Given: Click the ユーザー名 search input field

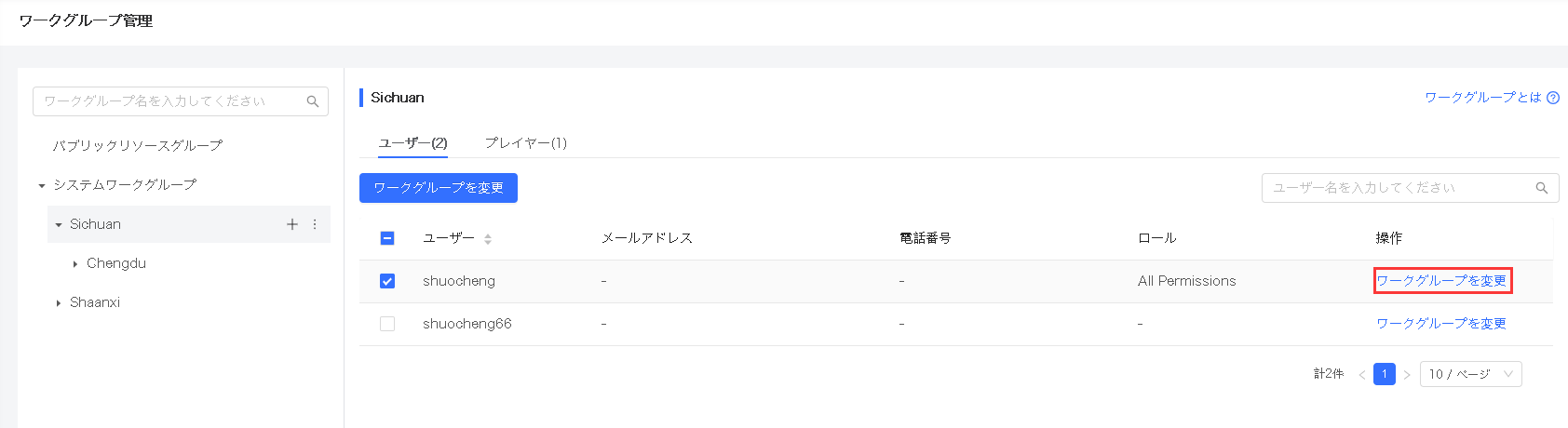Looking at the screenshot, I should coord(1397,188).
